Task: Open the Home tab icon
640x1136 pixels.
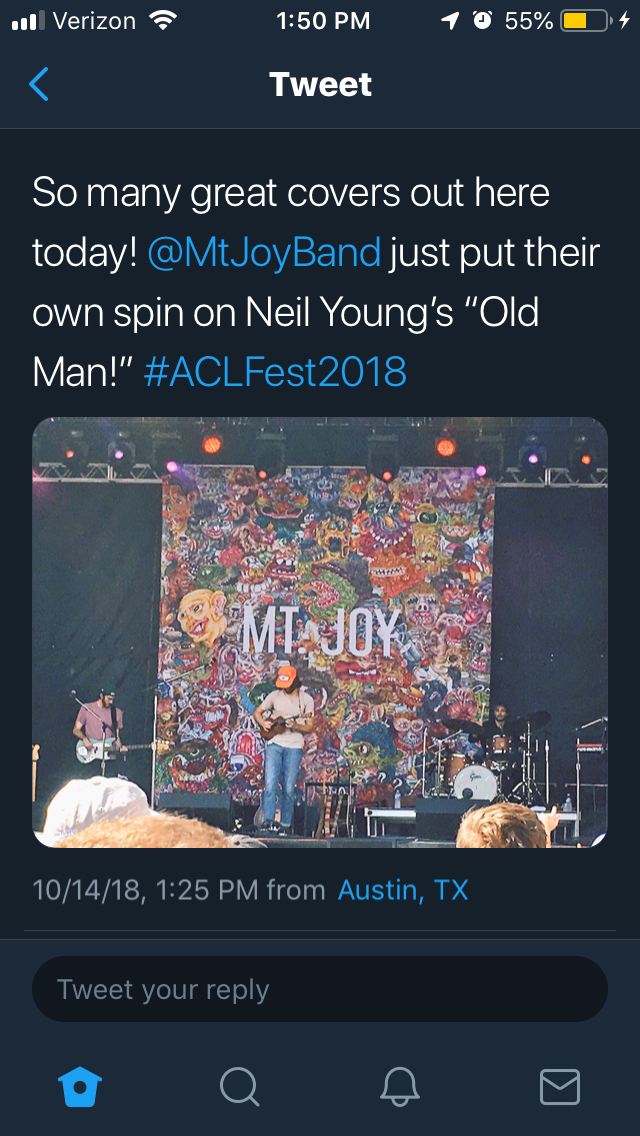Action: point(81,1086)
